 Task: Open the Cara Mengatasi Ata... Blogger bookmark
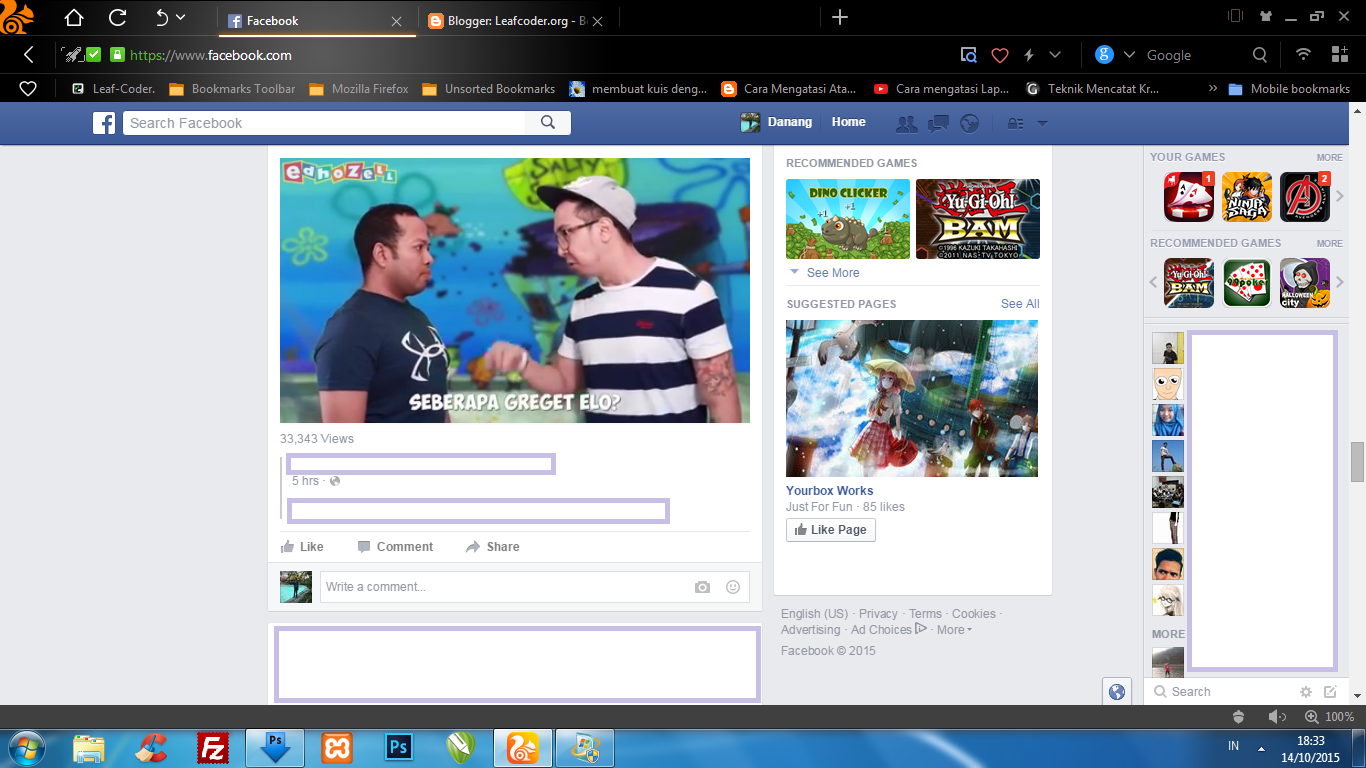[789, 89]
